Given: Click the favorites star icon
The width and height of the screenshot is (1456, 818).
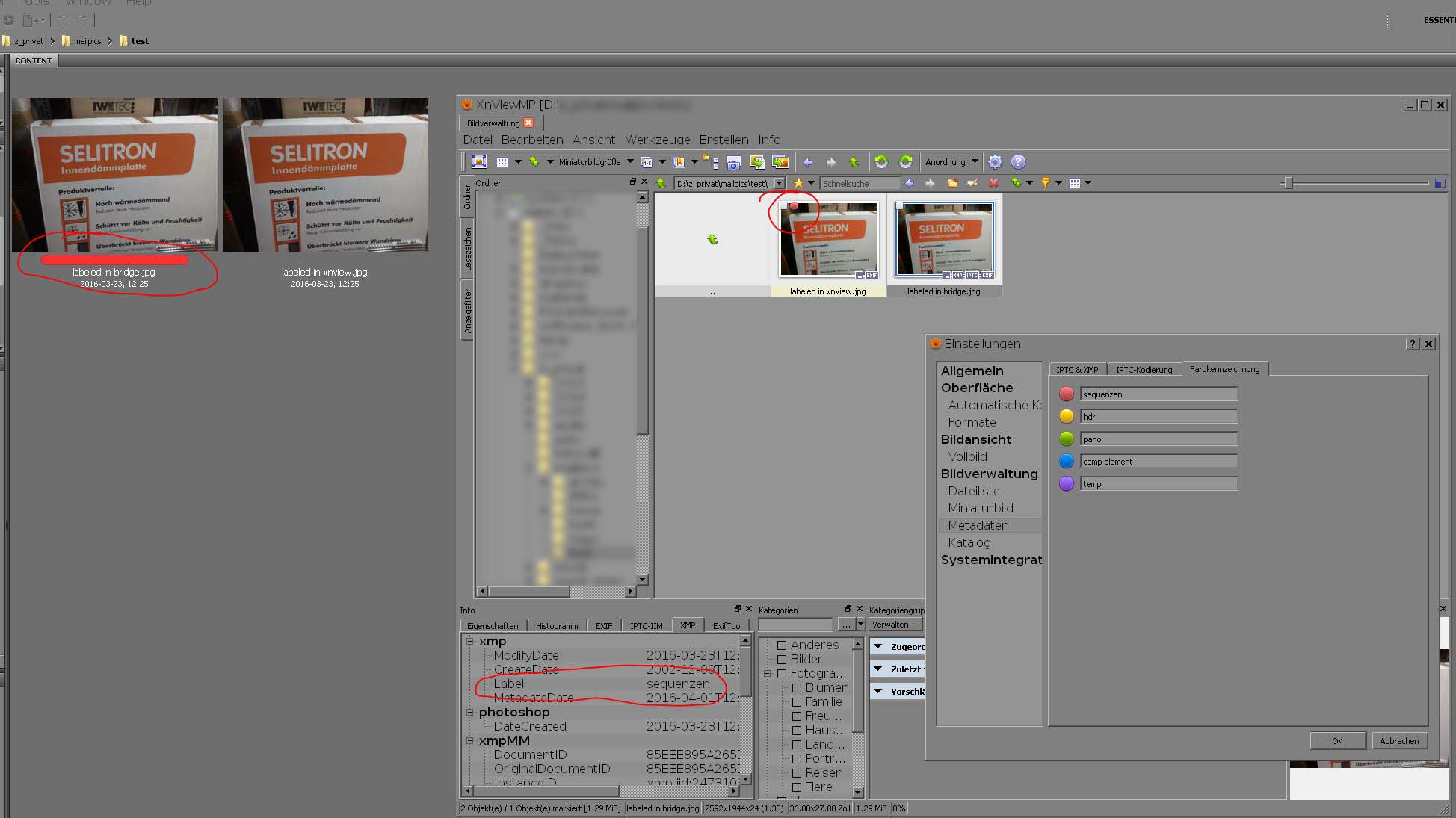Looking at the screenshot, I should coord(798,183).
